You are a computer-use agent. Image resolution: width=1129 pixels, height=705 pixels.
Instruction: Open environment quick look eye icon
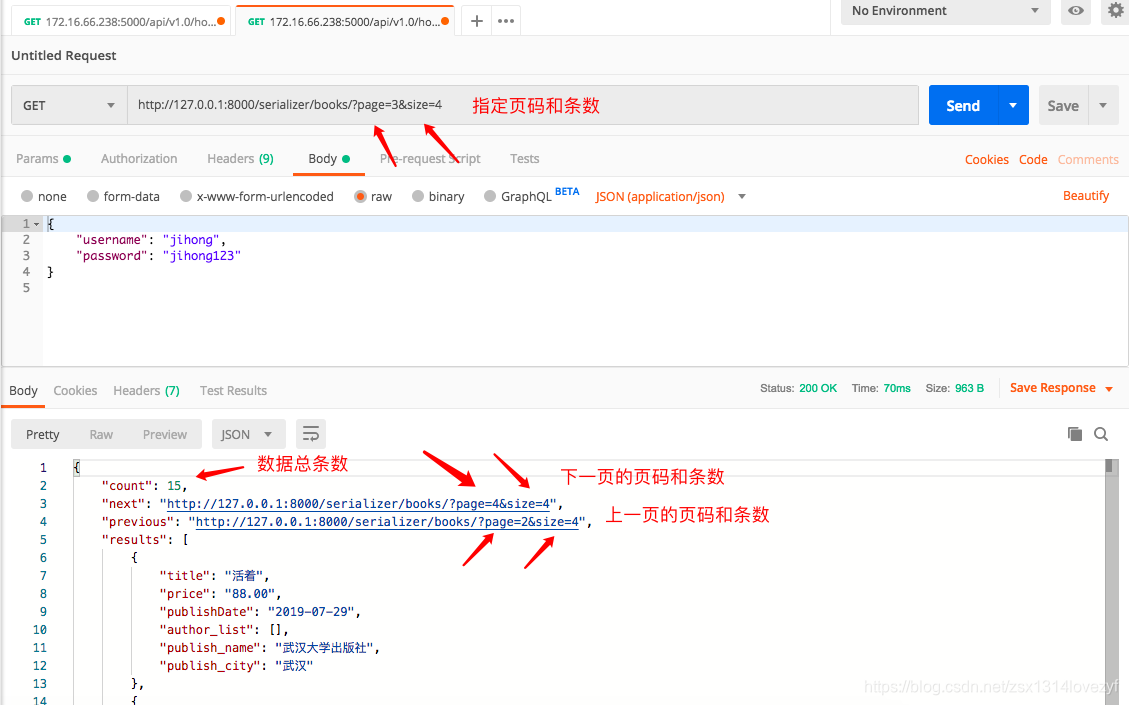(1076, 11)
